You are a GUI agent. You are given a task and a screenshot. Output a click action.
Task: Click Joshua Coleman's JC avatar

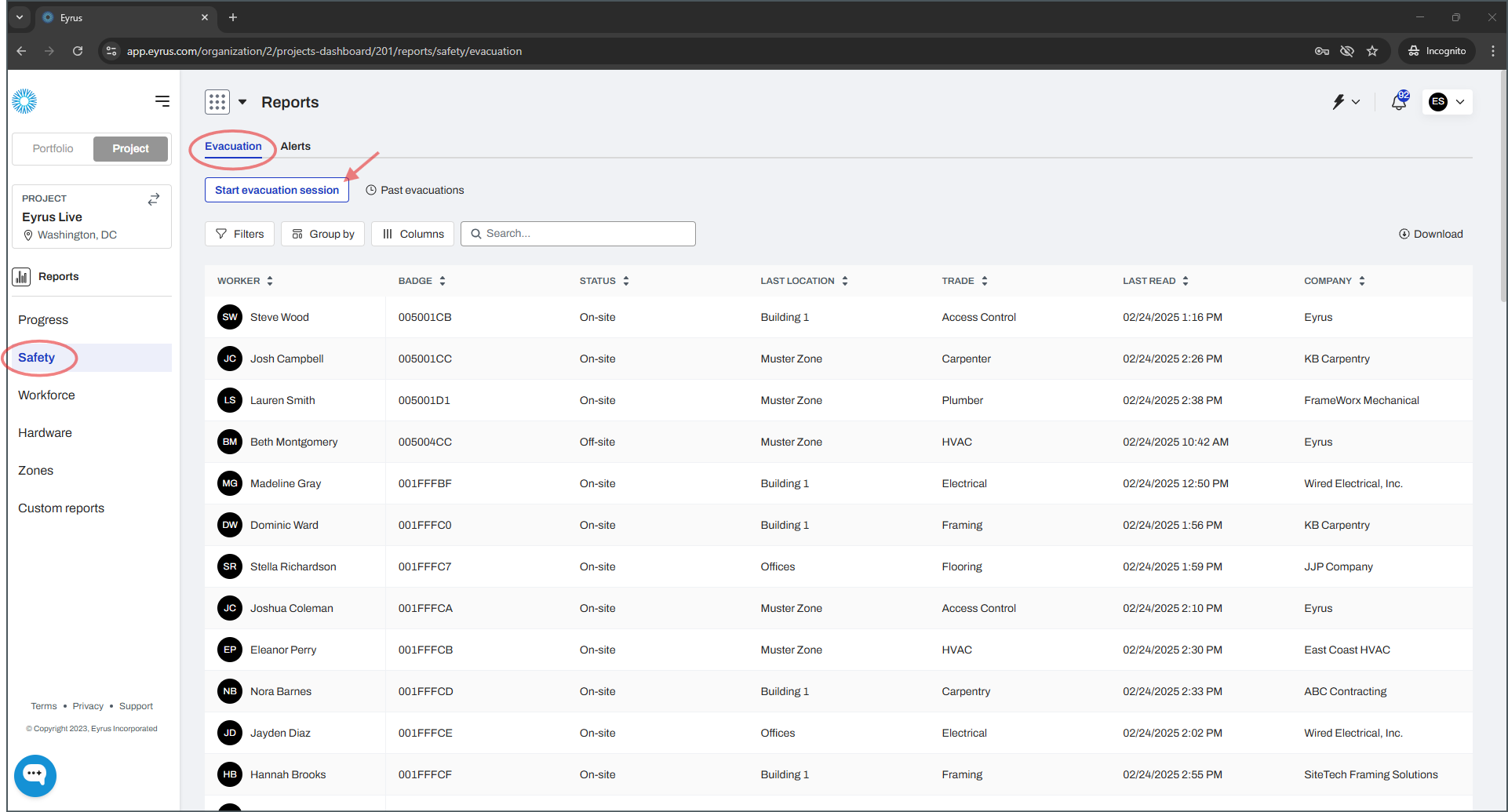pyautogui.click(x=230, y=608)
